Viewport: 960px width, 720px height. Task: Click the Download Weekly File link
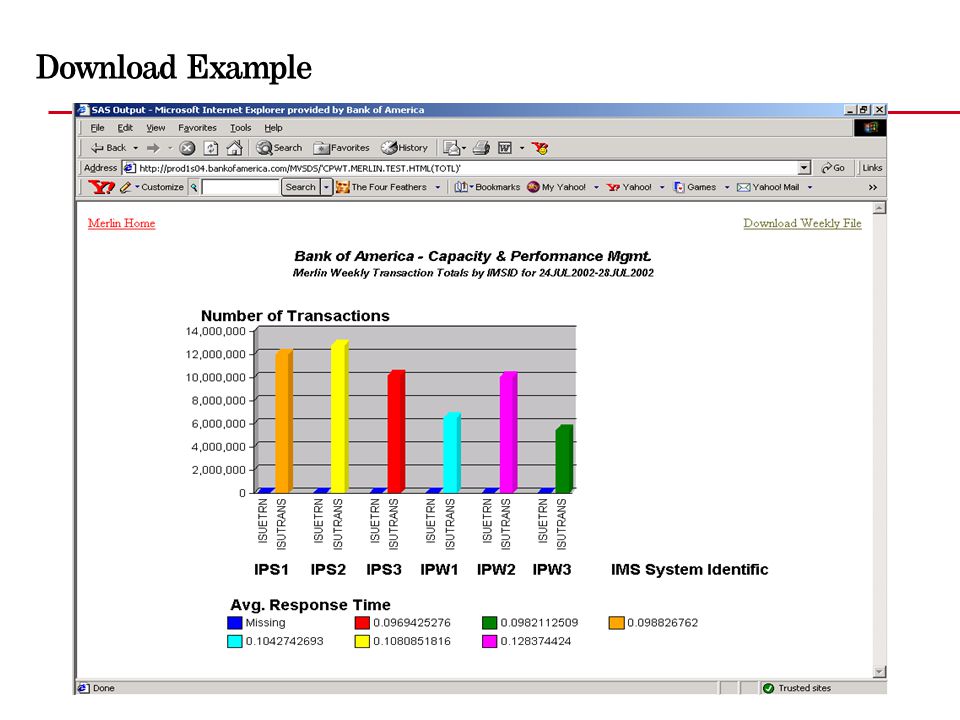click(x=802, y=223)
